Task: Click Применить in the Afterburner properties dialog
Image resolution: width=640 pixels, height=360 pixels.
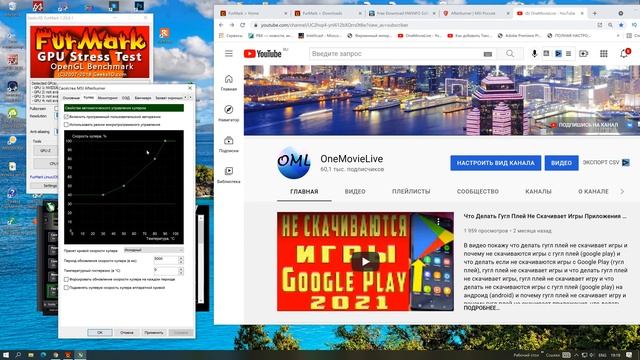Action: coord(153,333)
